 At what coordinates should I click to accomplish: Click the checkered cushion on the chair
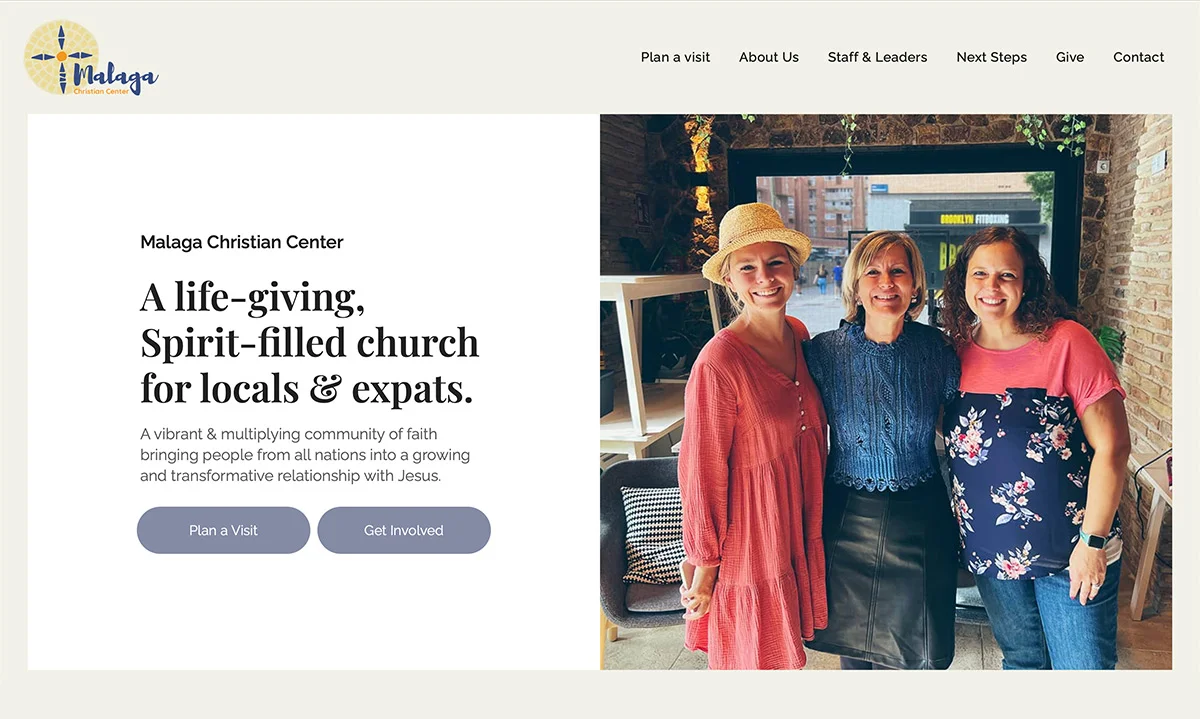pyautogui.click(x=651, y=535)
